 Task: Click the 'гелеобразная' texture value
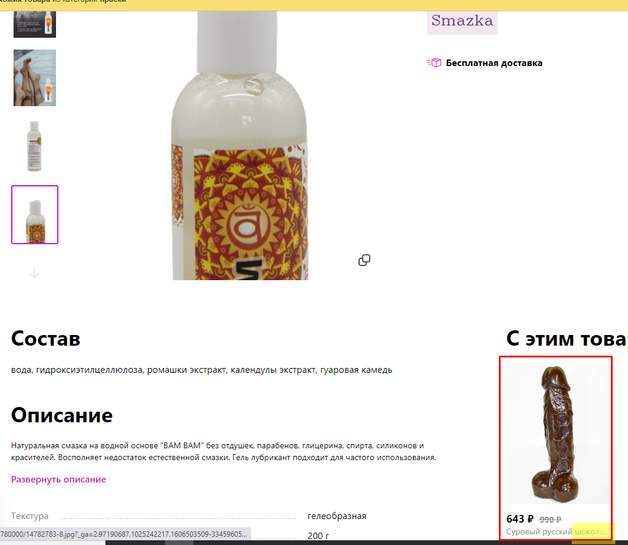pos(337,516)
